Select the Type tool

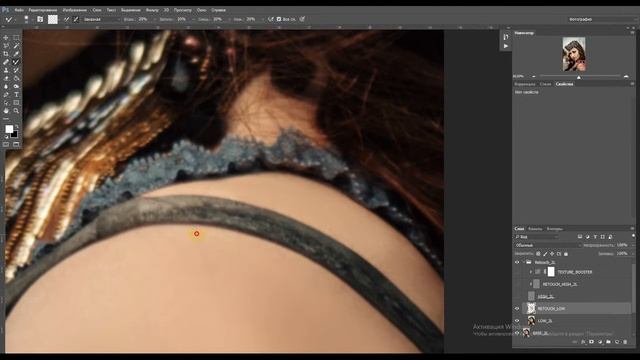click(x=16, y=95)
